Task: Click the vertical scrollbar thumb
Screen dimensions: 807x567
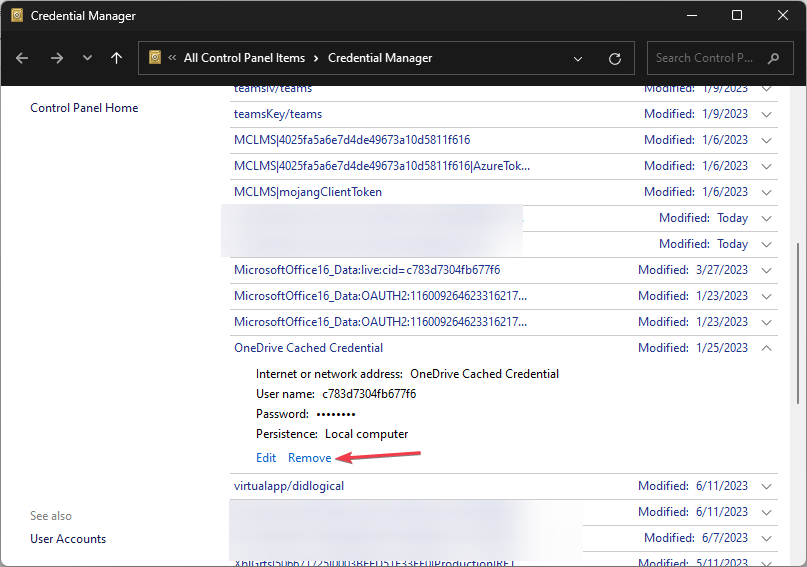Action: [798, 323]
